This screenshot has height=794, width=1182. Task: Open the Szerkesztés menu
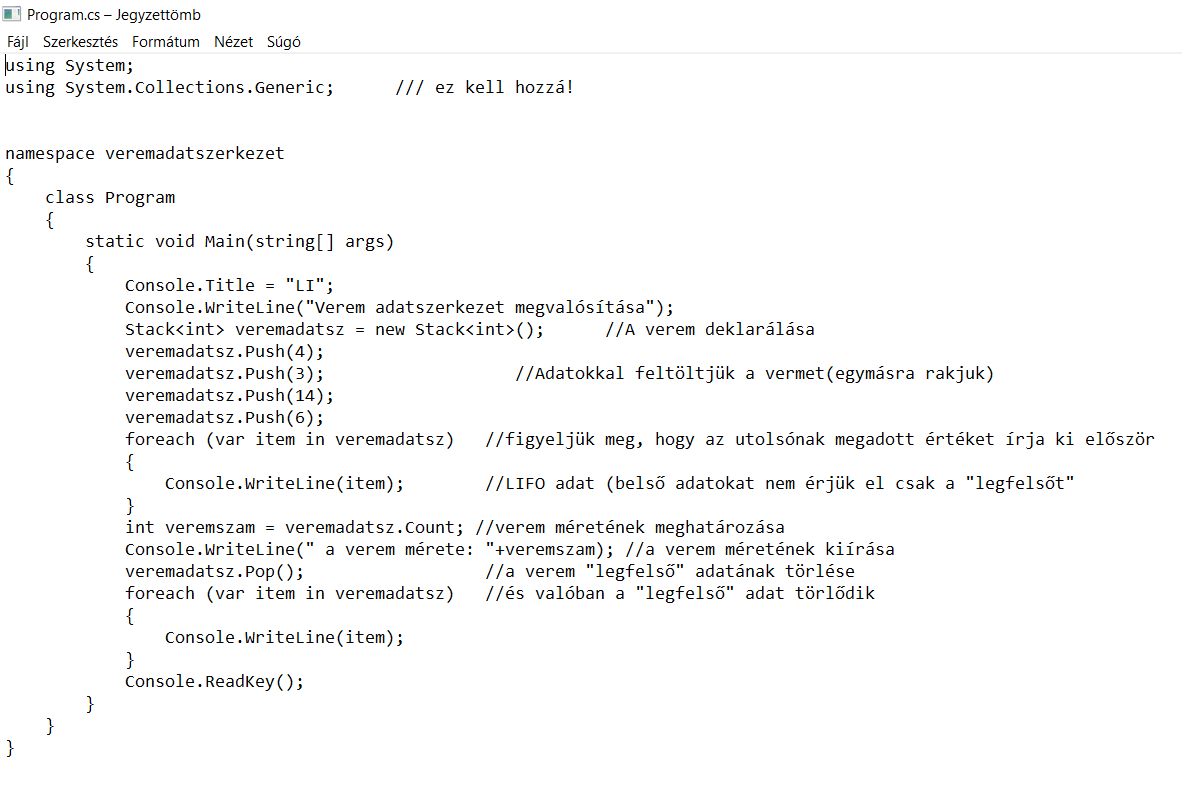click(x=80, y=42)
